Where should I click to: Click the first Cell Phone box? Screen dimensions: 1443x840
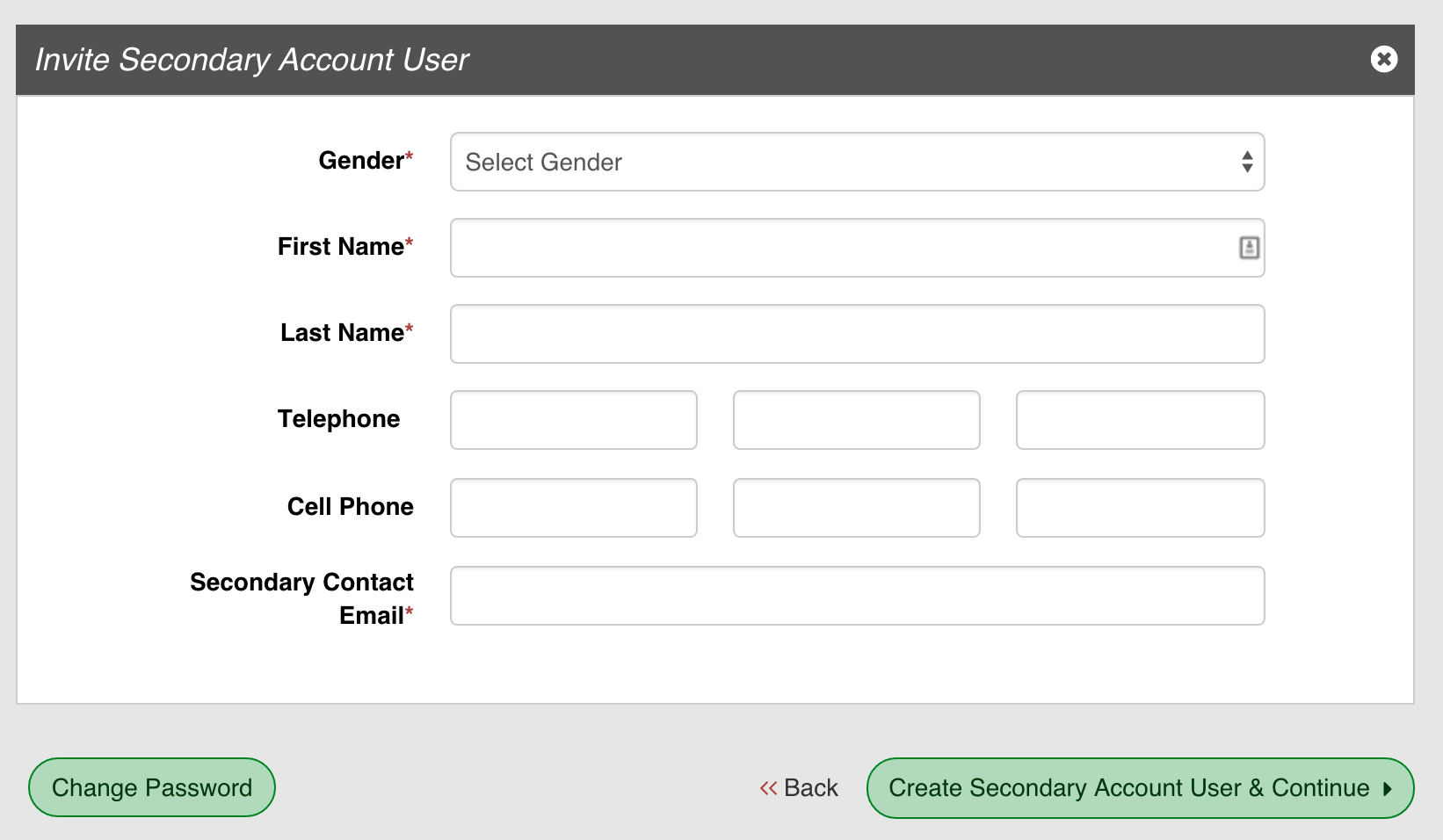click(x=573, y=507)
